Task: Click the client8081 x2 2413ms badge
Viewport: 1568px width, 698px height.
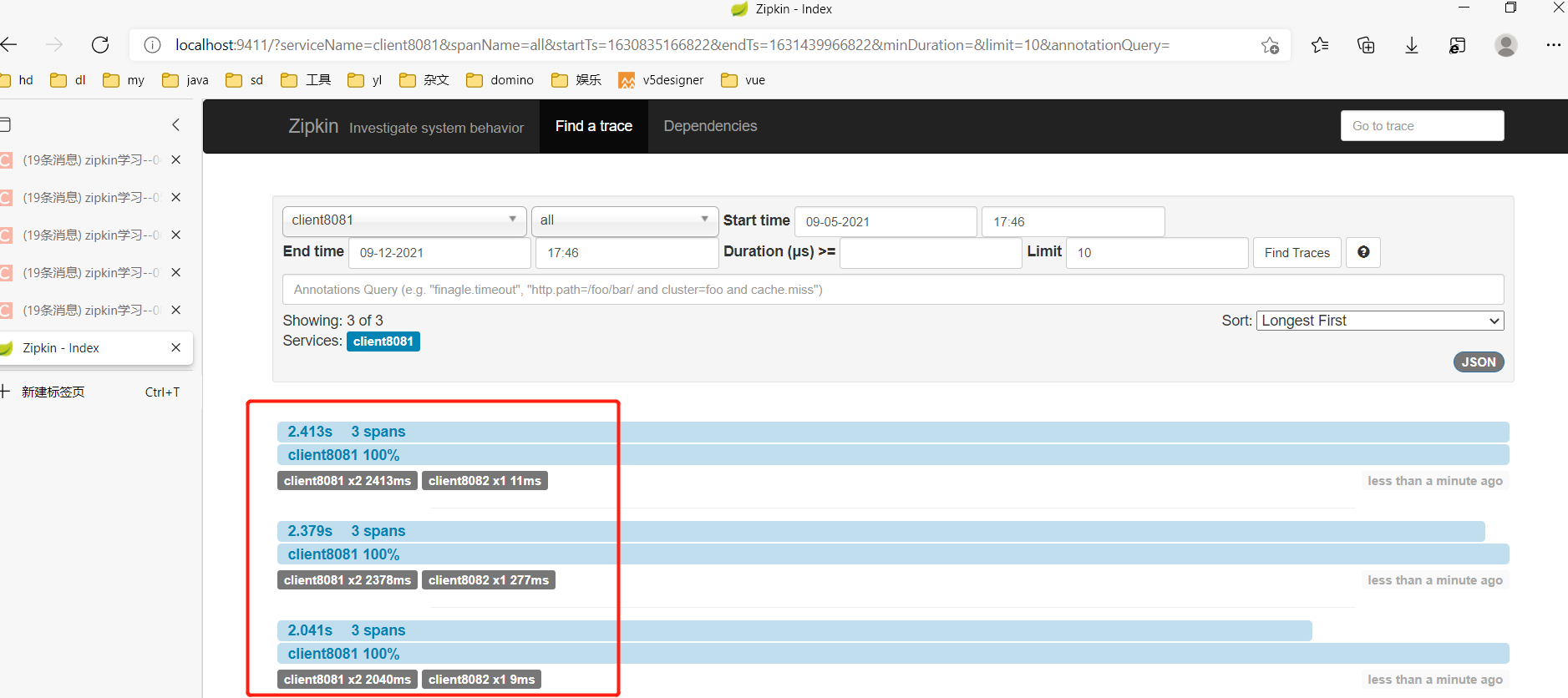Action: click(348, 481)
